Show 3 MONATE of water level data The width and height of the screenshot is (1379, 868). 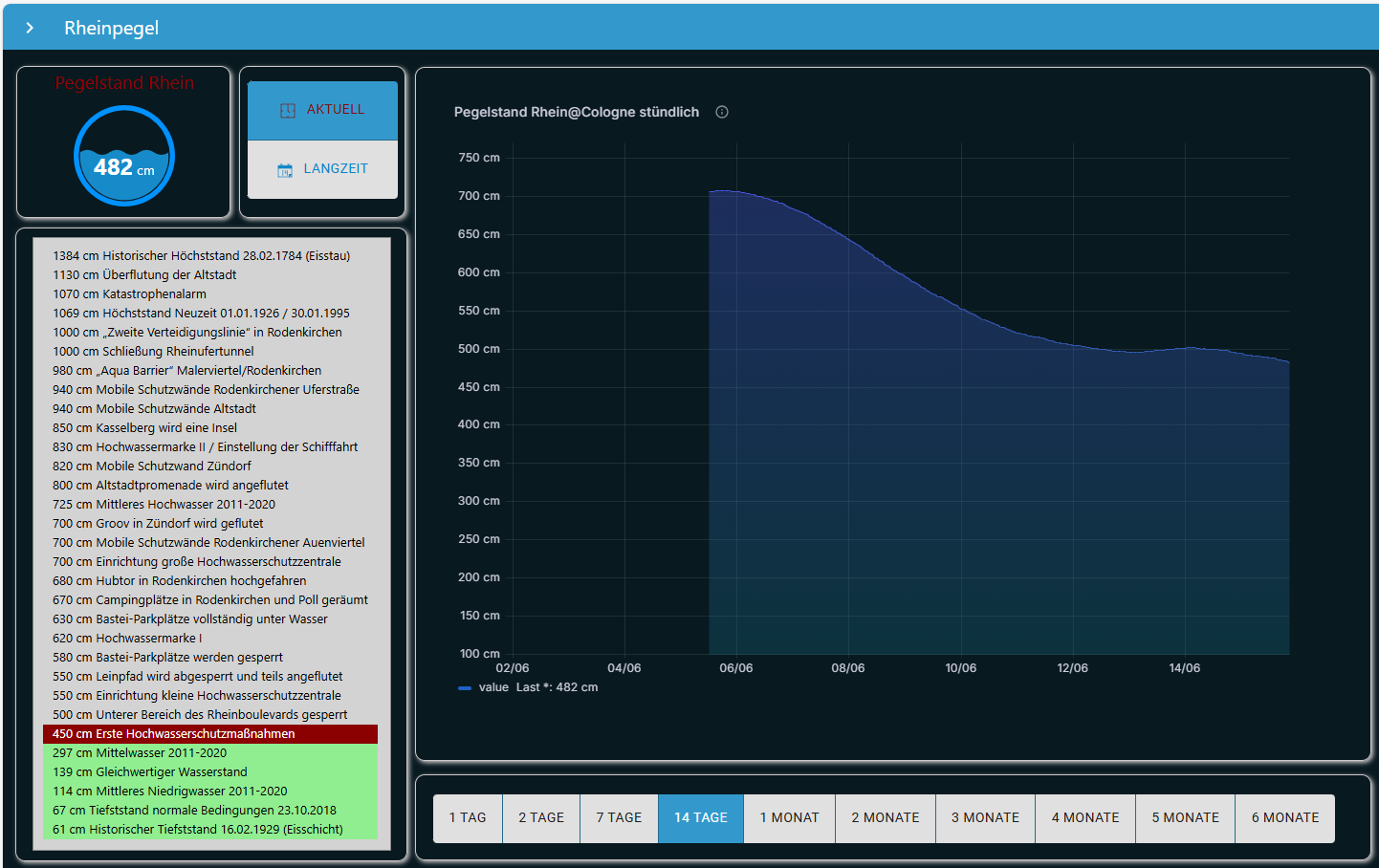point(985,818)
